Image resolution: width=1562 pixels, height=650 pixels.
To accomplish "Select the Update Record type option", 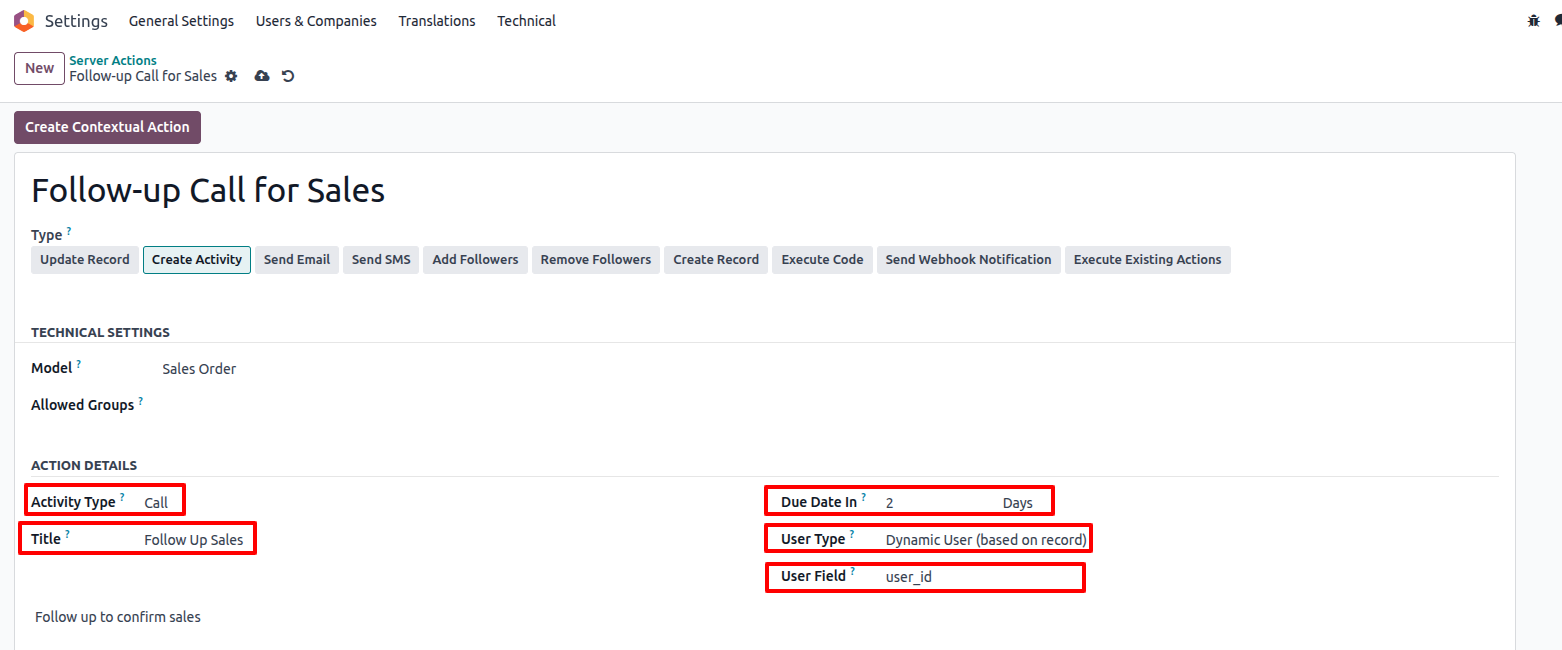I will pyautogui.click(x=85, y=260).
